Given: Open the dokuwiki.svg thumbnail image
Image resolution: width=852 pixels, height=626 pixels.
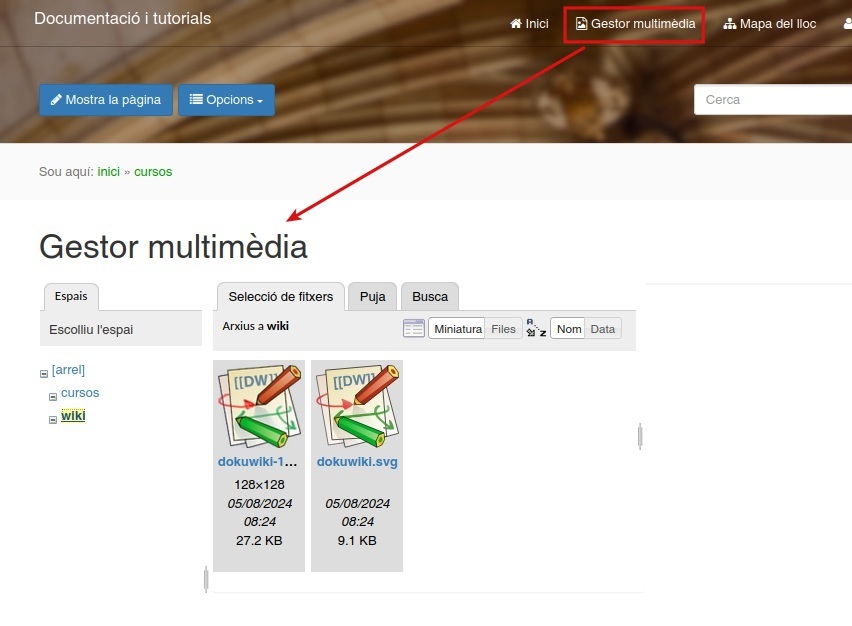Looking at the screenshot, I should tap(357, 406).
